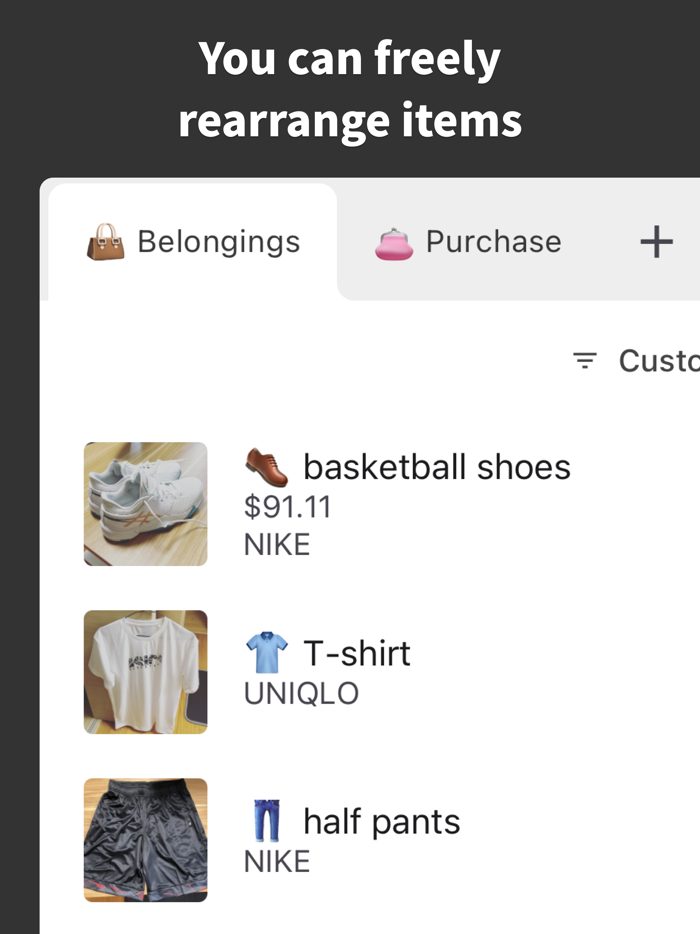The width and height of the screenshot is (700, 934).
Task: Switch to the Purchase tab
Action: (x=469, y=240)
